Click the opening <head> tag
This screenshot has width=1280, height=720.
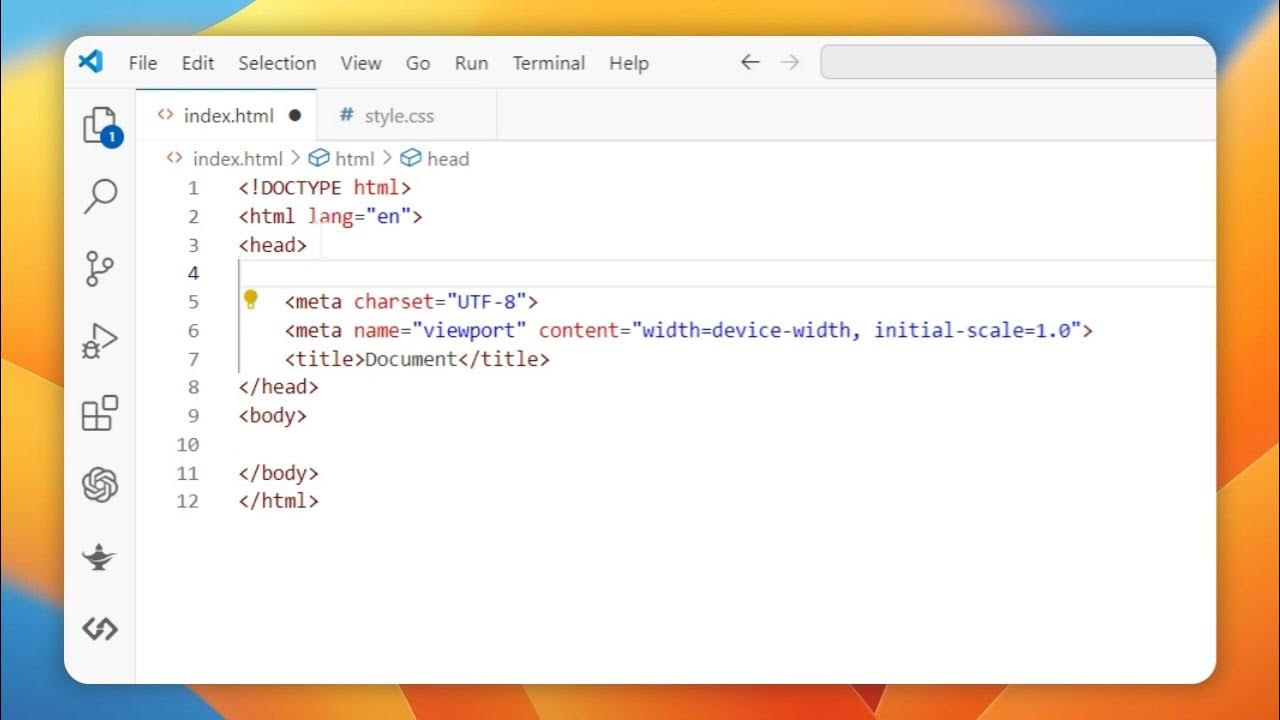tap(273, 245)
